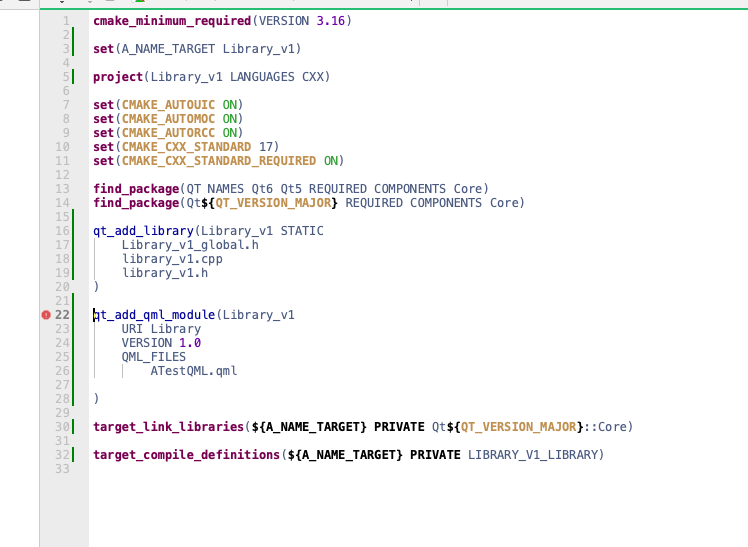Click the ON value after CMAKE_CXX_STANDARD_REQUIRED
This screenshot has width=748, height=547.
tap(331, 161)
